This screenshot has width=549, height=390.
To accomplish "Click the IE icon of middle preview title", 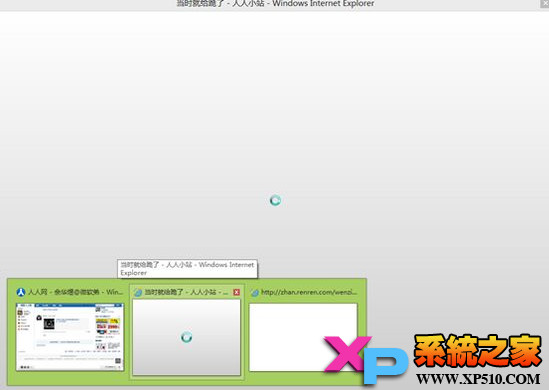I will point(138,292).
